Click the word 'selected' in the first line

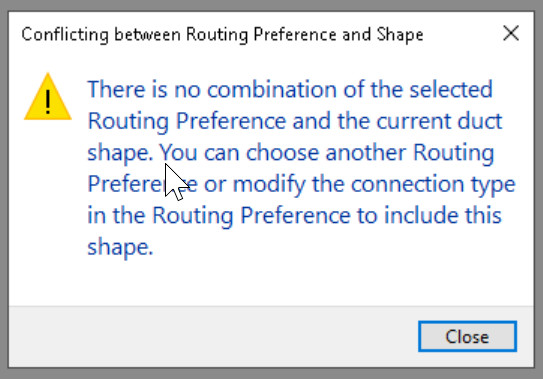[451, 89]
